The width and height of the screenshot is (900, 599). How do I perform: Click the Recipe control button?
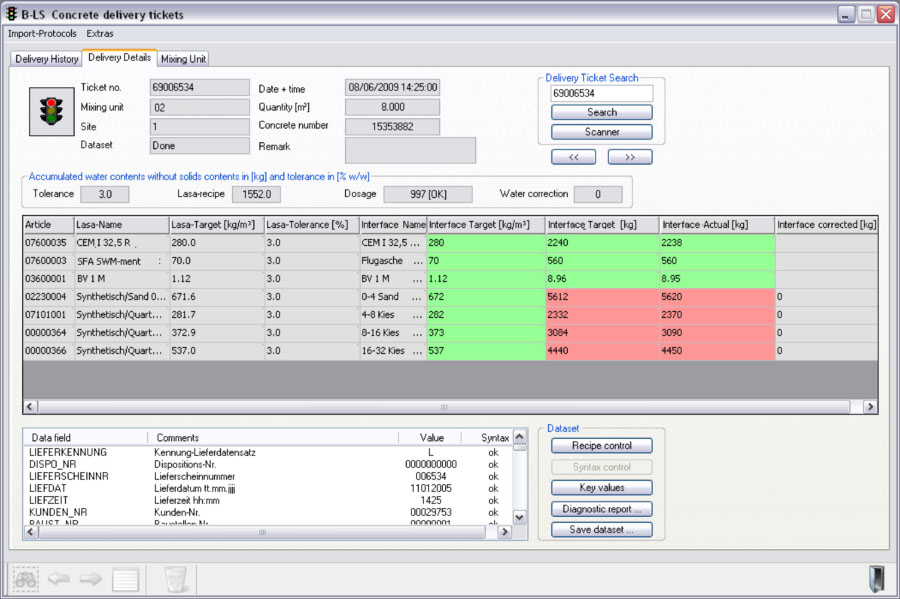pos(602,446)
